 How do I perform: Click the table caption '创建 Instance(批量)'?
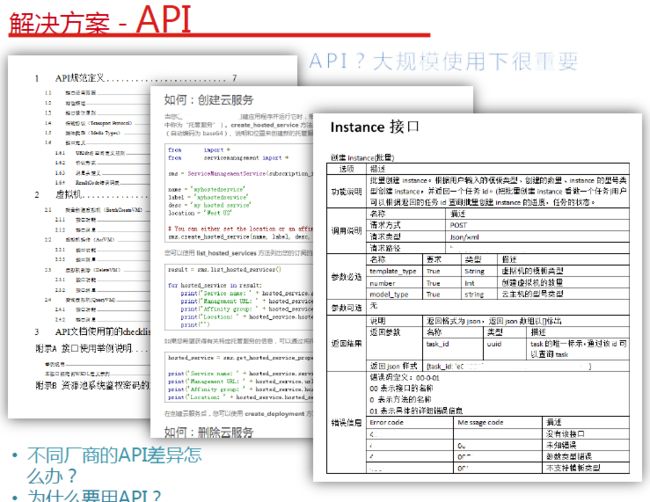coord(362,158)
